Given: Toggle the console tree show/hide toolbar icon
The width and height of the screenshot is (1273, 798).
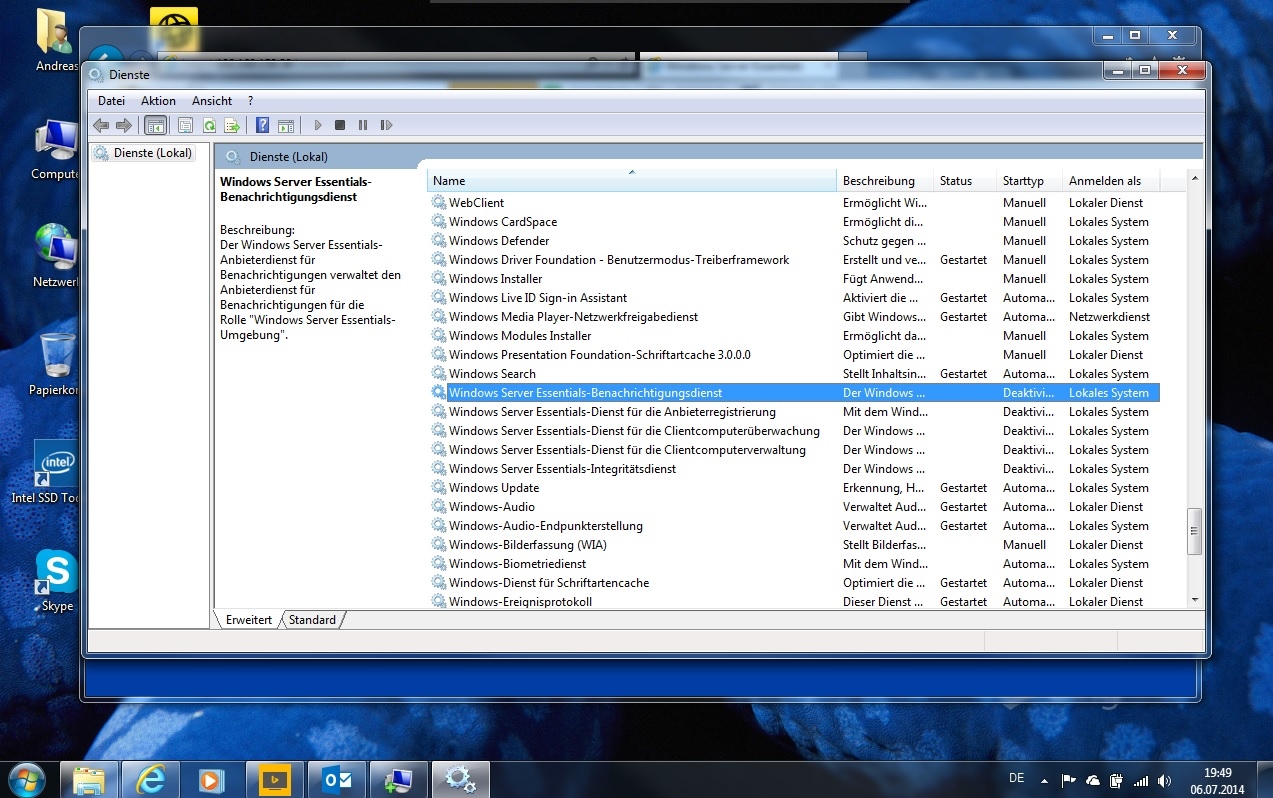Looking at the screenshot, I should tap(155, 125).
